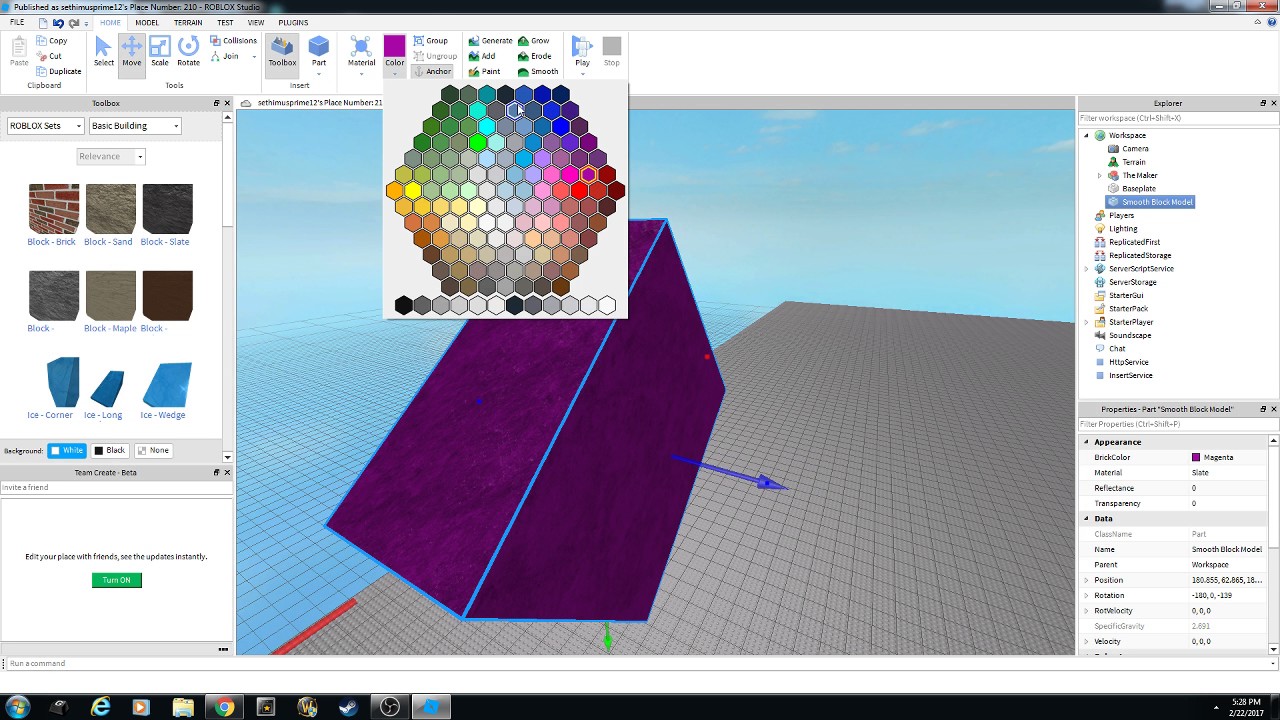
Task: Insert a new Part
Action: coord(319,52)
